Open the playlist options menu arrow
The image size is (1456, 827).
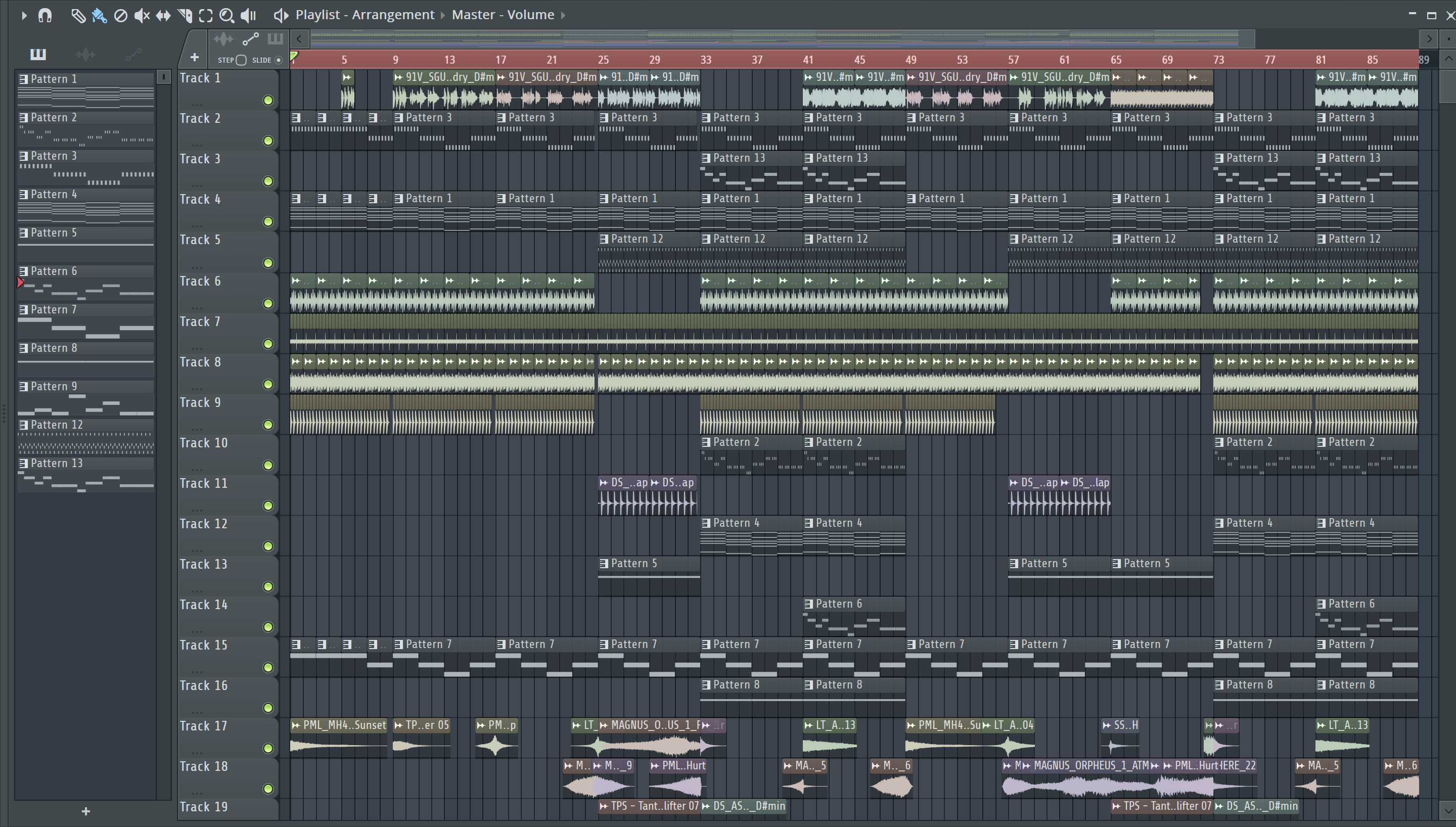pos(24,15)
